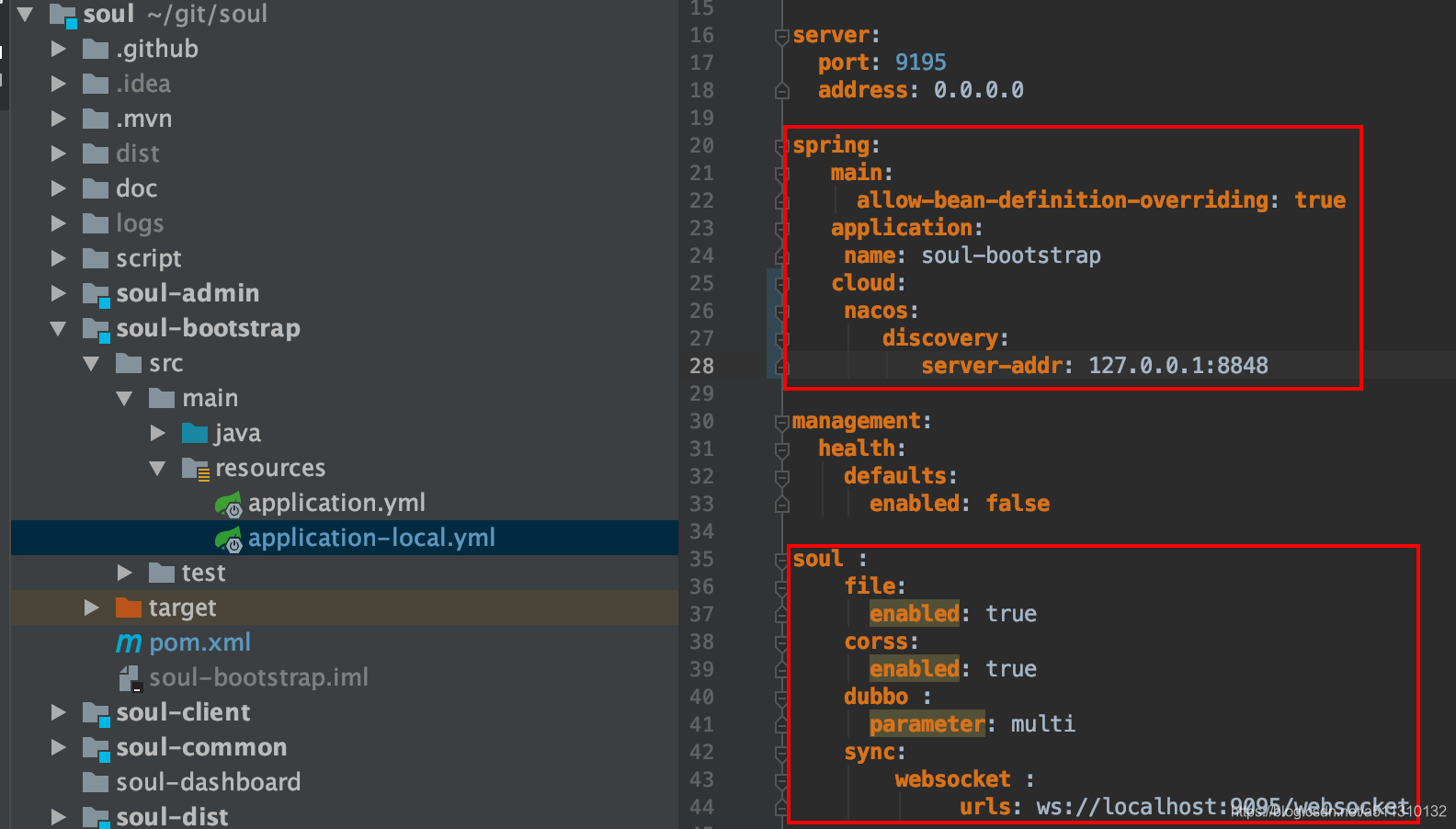Fold the server block at line 16
1456x829 pixels.
pos(782,37)
